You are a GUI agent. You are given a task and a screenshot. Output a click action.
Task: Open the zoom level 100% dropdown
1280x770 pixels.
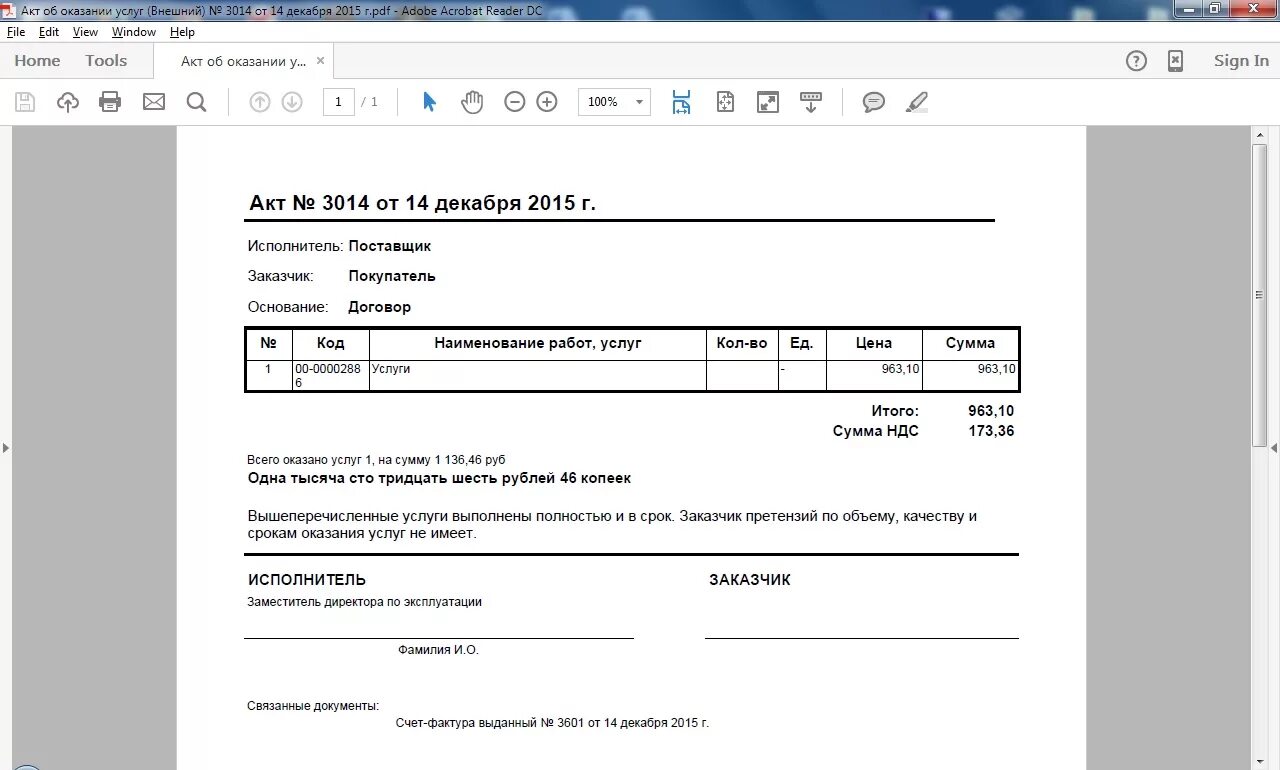[614, 102]
